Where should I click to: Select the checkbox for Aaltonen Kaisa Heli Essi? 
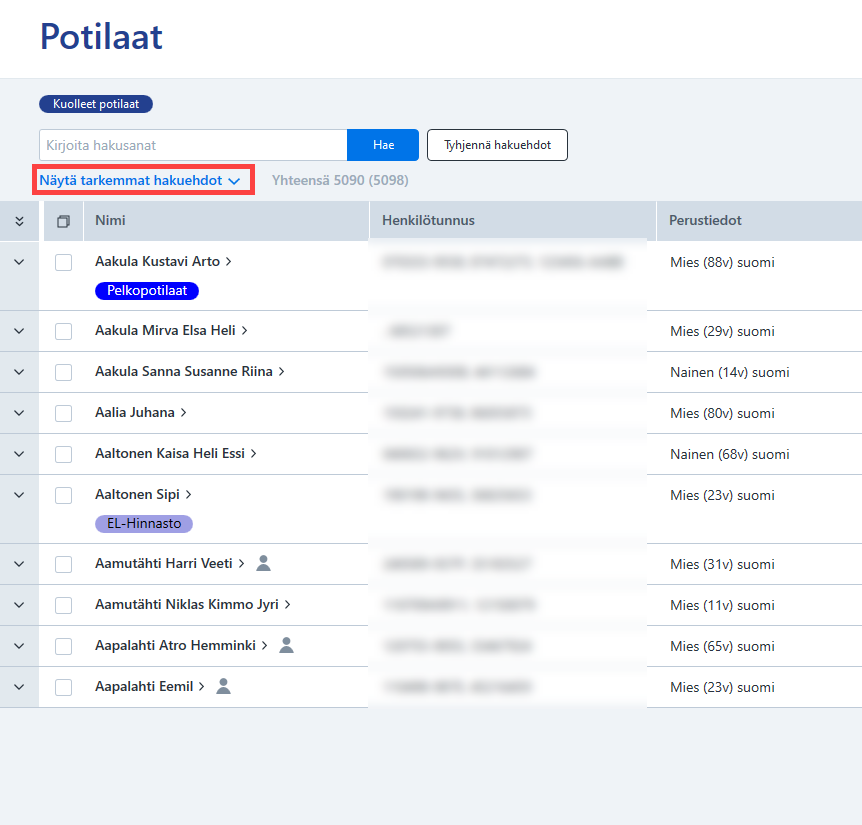[x=63, y=455]
